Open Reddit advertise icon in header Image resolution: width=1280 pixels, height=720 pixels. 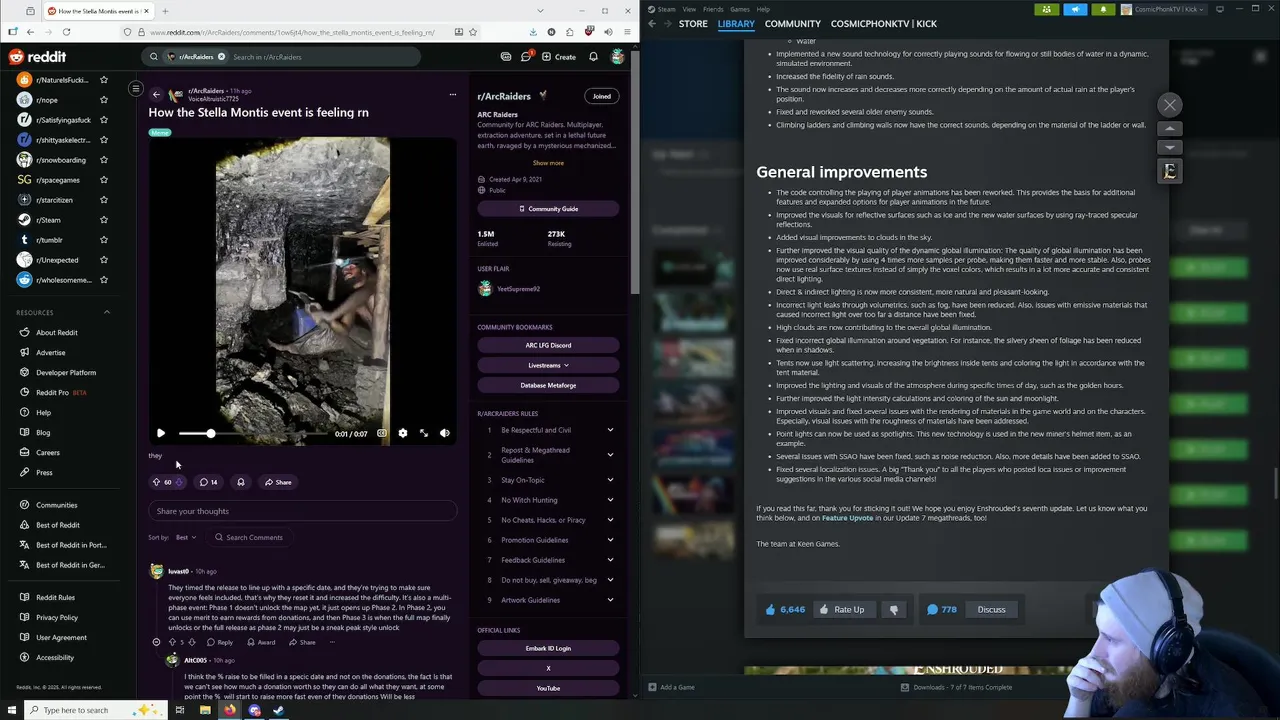click(x=506, y=57)
